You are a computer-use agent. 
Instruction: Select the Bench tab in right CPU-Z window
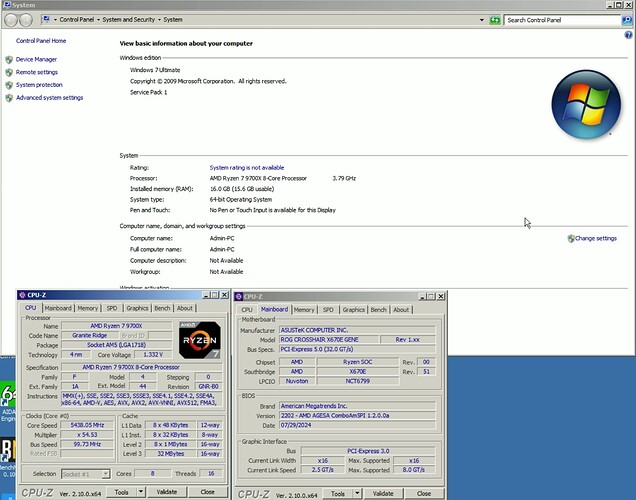tap(378, 309)
